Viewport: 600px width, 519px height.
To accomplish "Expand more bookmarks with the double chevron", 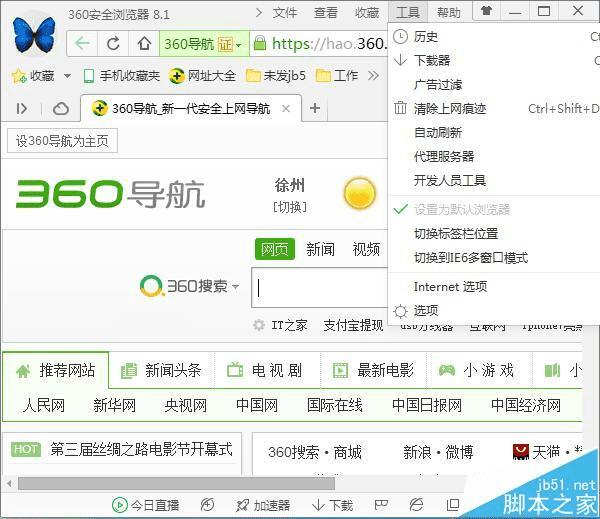I will 373,76.
